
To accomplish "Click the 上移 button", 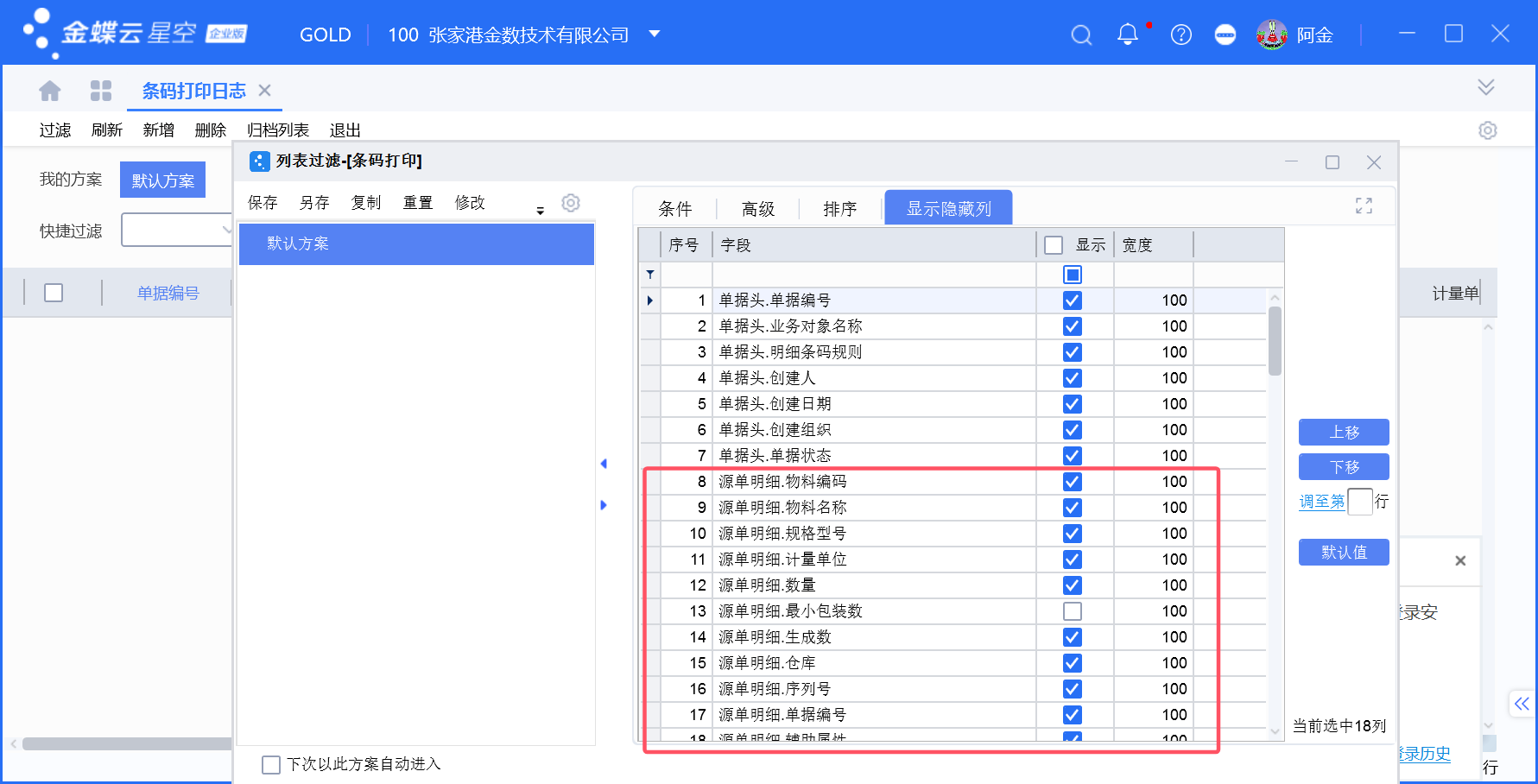I will (x=1344, y=432).
